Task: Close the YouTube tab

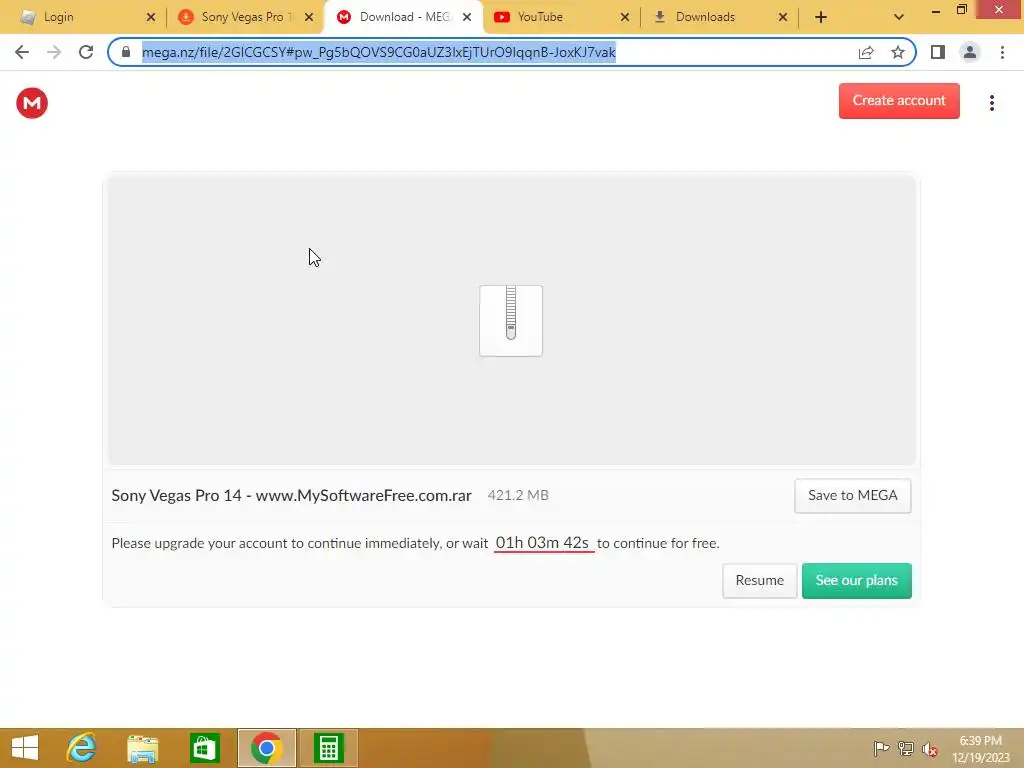Action: (624, 17)
